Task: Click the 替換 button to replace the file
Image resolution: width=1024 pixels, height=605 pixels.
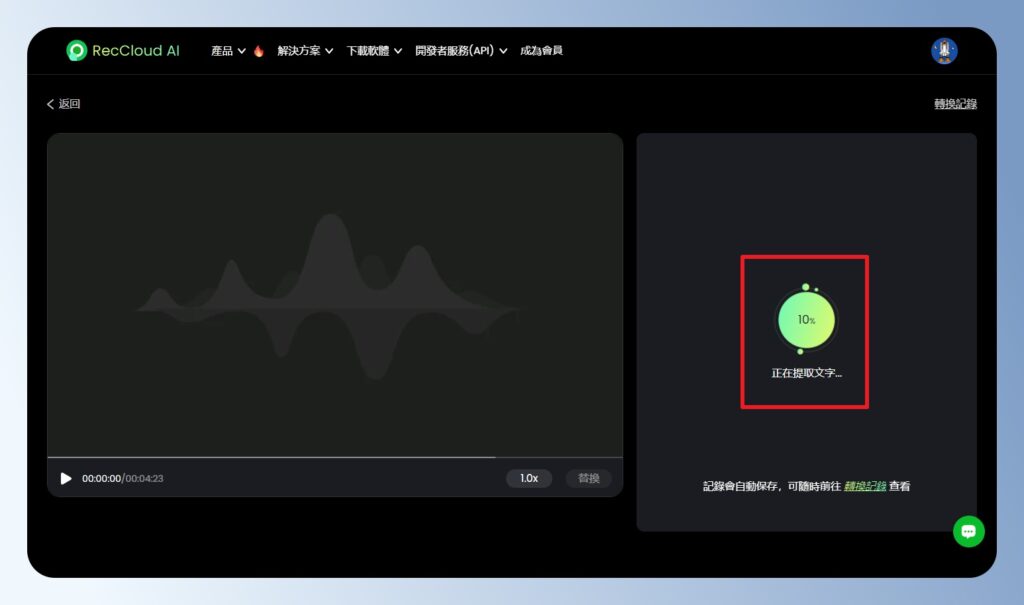Action: tap(588, 478)
